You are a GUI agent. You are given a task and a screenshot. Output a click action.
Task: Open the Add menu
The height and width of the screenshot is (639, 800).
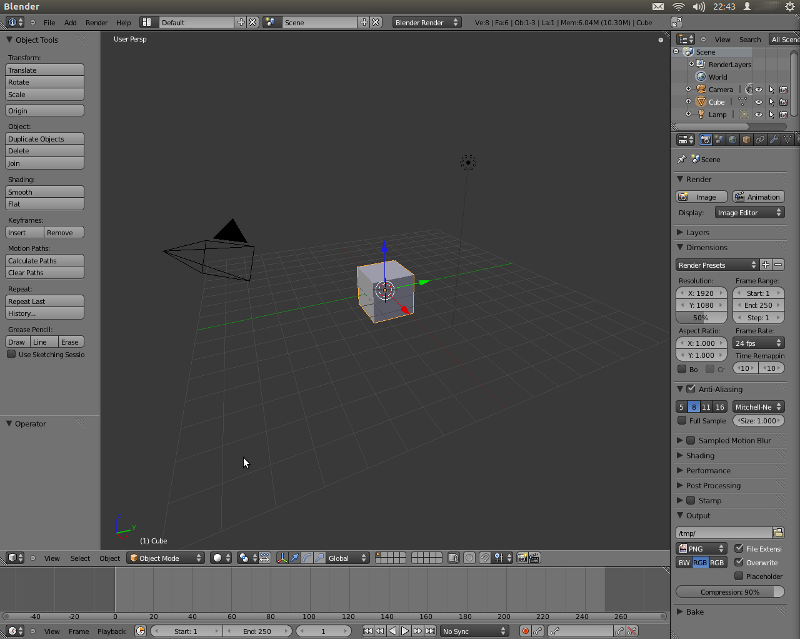pos(70,22)
